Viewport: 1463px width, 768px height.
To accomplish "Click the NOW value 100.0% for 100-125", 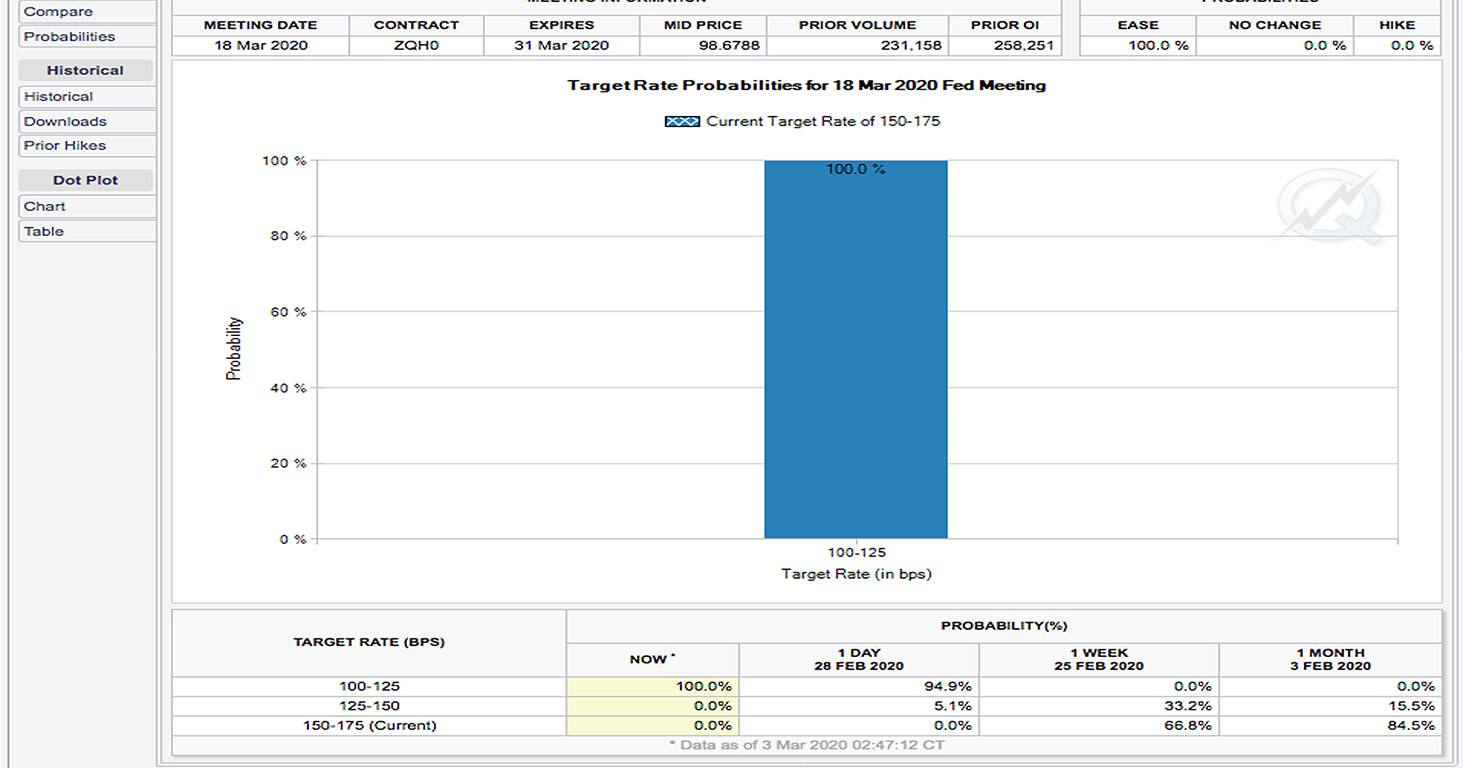I will [x=705, y=687].
